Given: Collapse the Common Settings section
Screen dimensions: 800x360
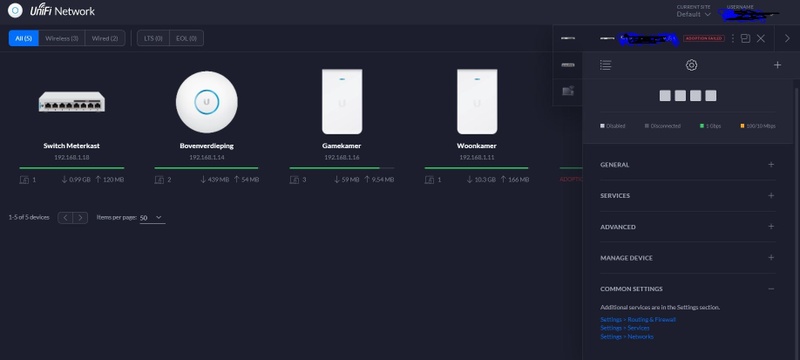Looking at the screenshot, I should click(688, 289).
